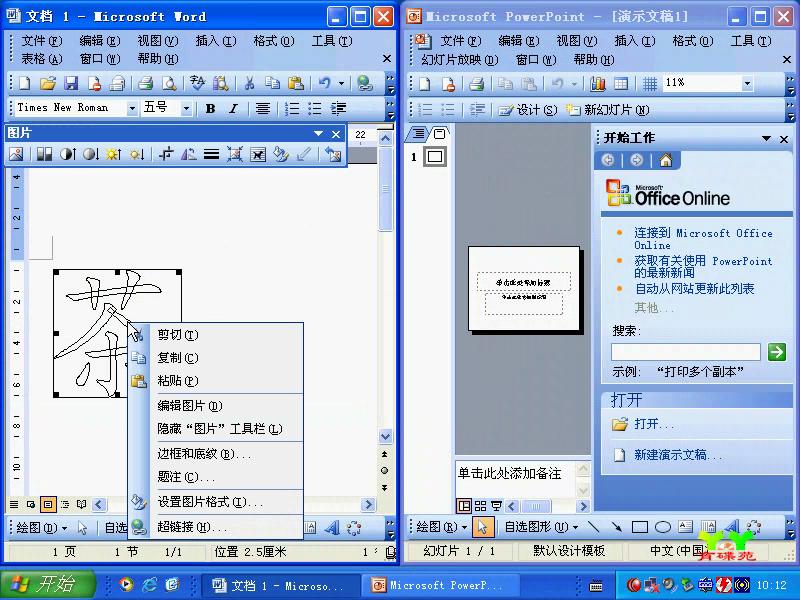Open Text Wrapping in Picture toolbar
Screen dimensions: 800x600
[258, 154]
